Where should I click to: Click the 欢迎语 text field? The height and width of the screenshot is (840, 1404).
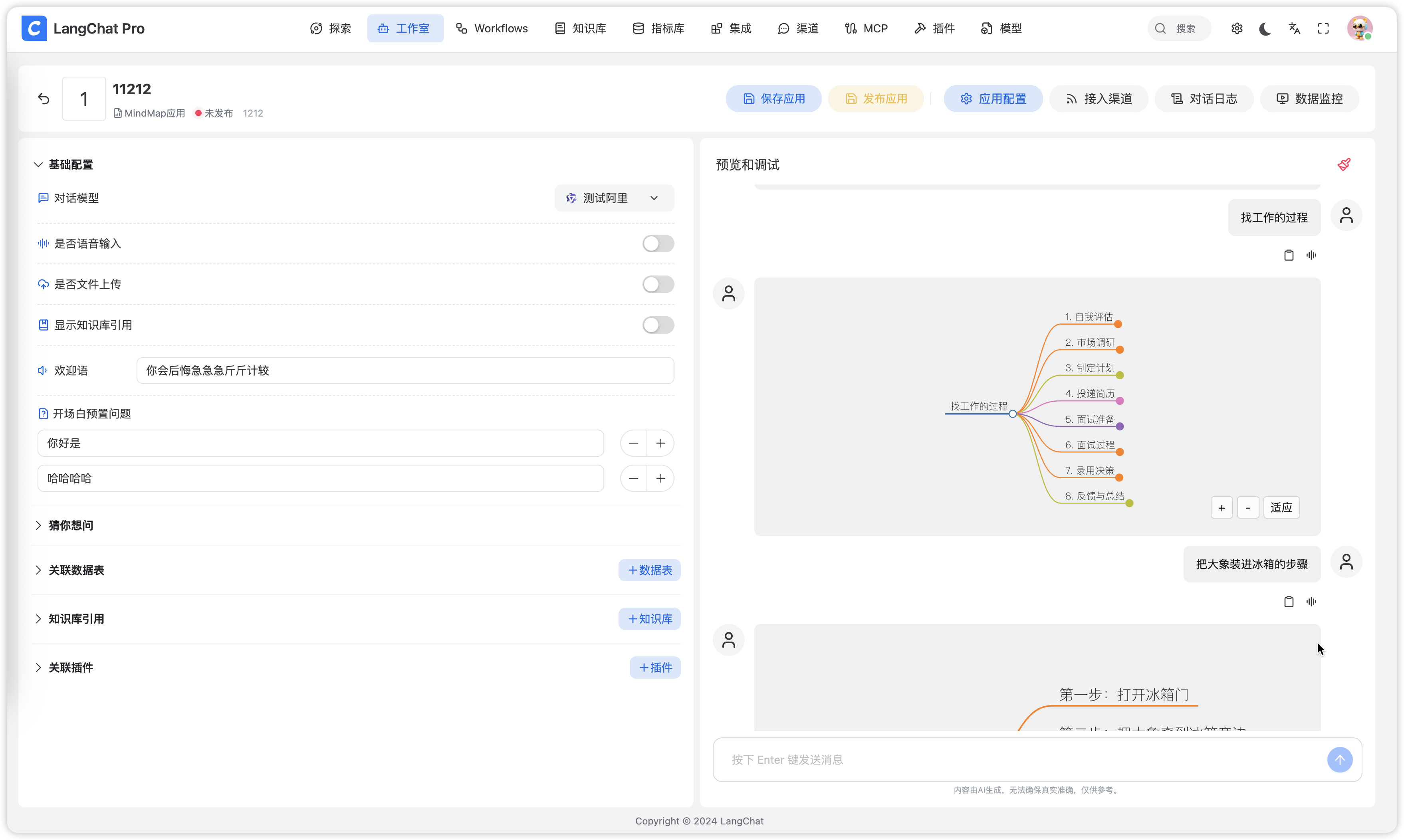(405, 371)
